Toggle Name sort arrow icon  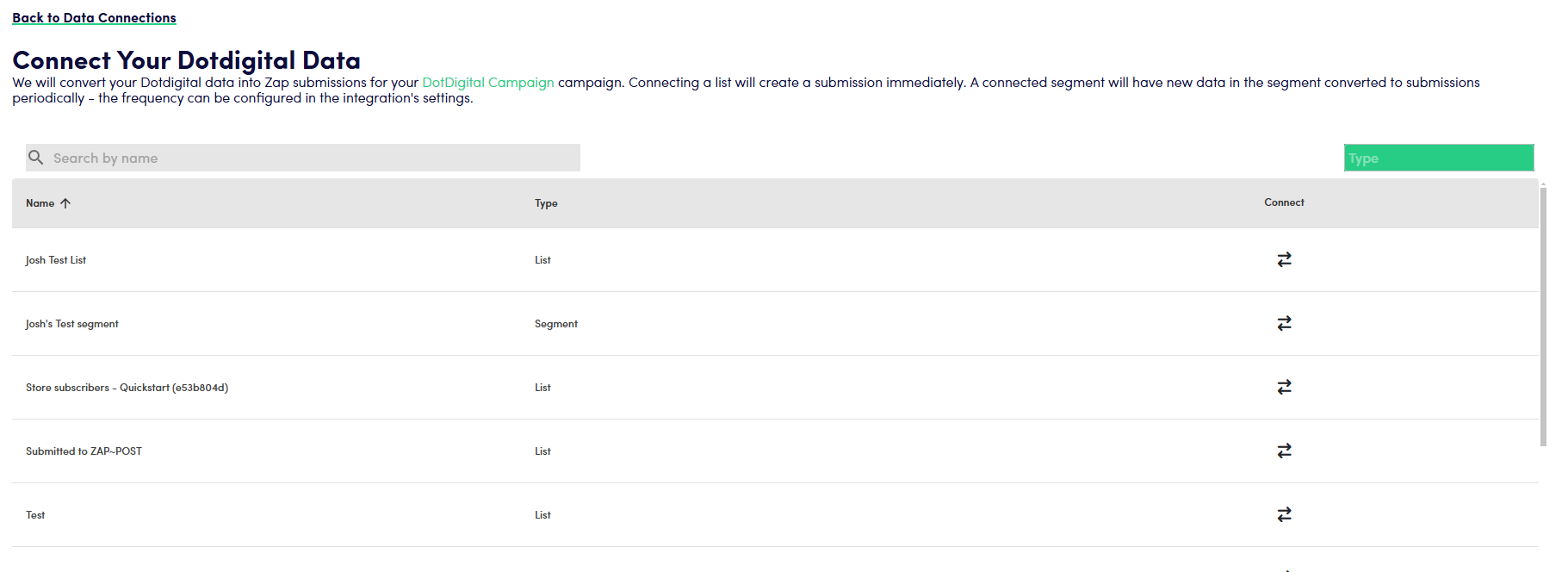pos(65,203)
